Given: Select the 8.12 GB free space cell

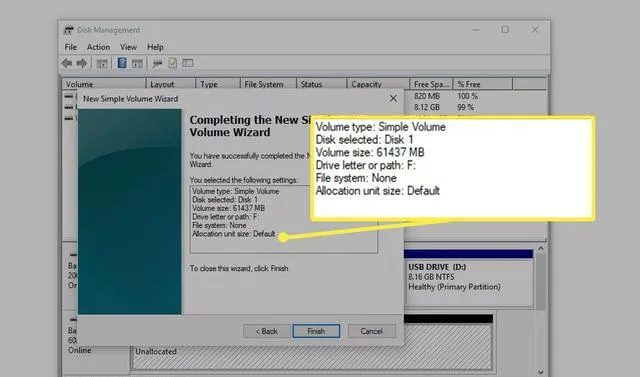Looking at the screenshot, I should coord(427,107).
